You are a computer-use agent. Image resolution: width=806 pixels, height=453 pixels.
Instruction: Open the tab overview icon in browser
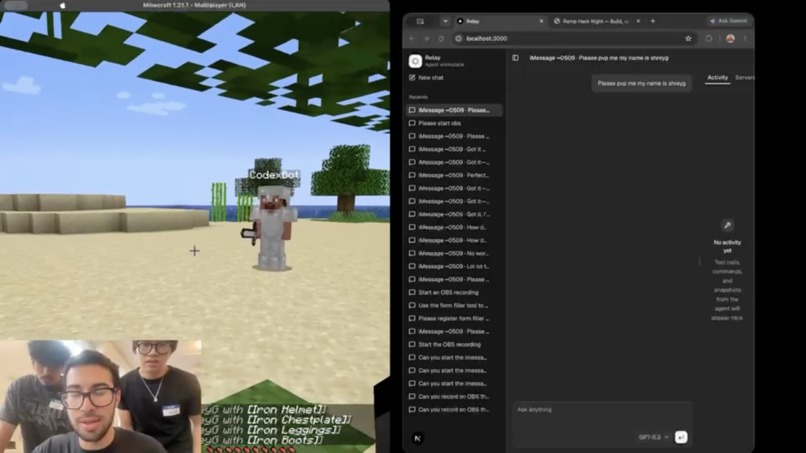tap(420, 21)
